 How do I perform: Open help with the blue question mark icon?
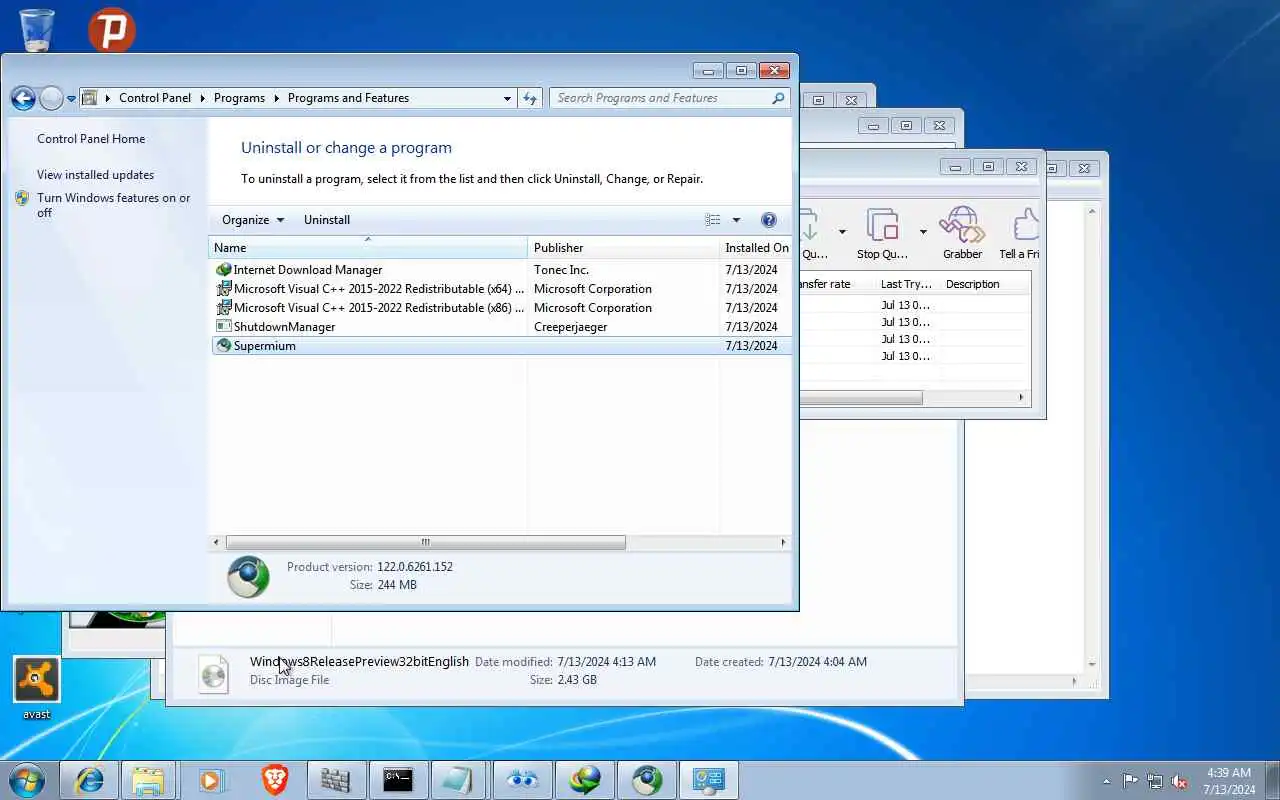[x=769, y=220]
